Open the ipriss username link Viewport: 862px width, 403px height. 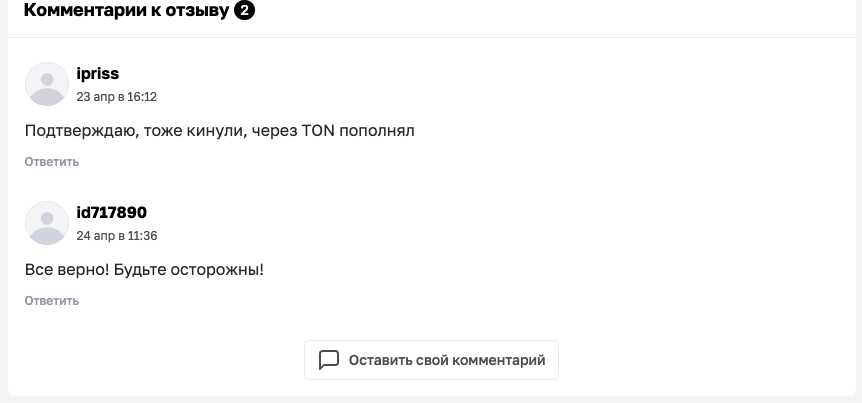(98, 73)
